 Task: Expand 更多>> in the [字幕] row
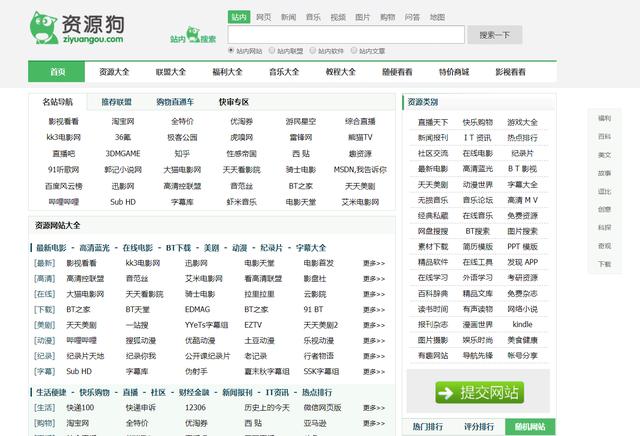[374, 371]
